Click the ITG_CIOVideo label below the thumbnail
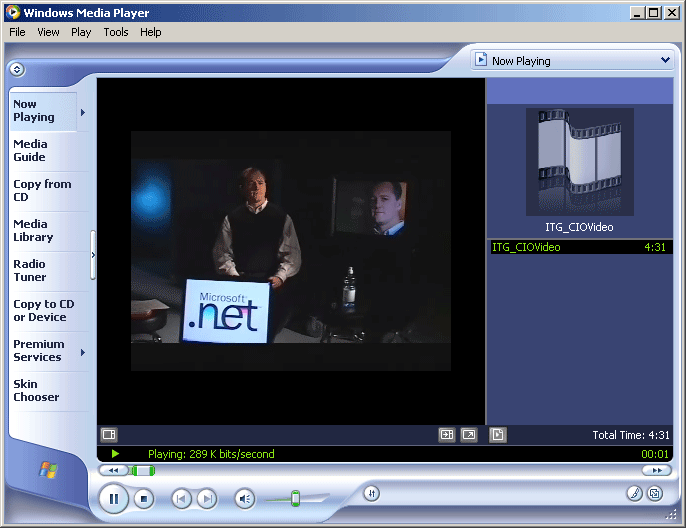Image resolution: width=686 pixels, height=528 pixels. (x=579, y=227)
